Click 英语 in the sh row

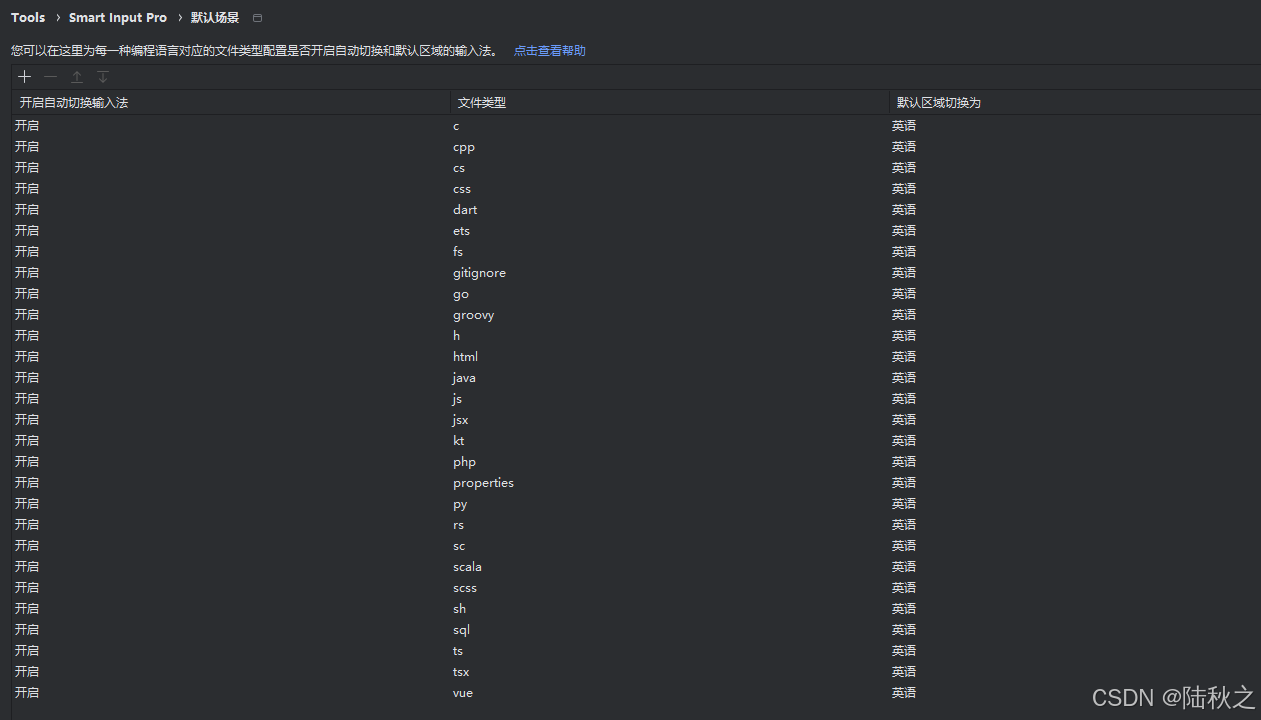click(904, 609)
